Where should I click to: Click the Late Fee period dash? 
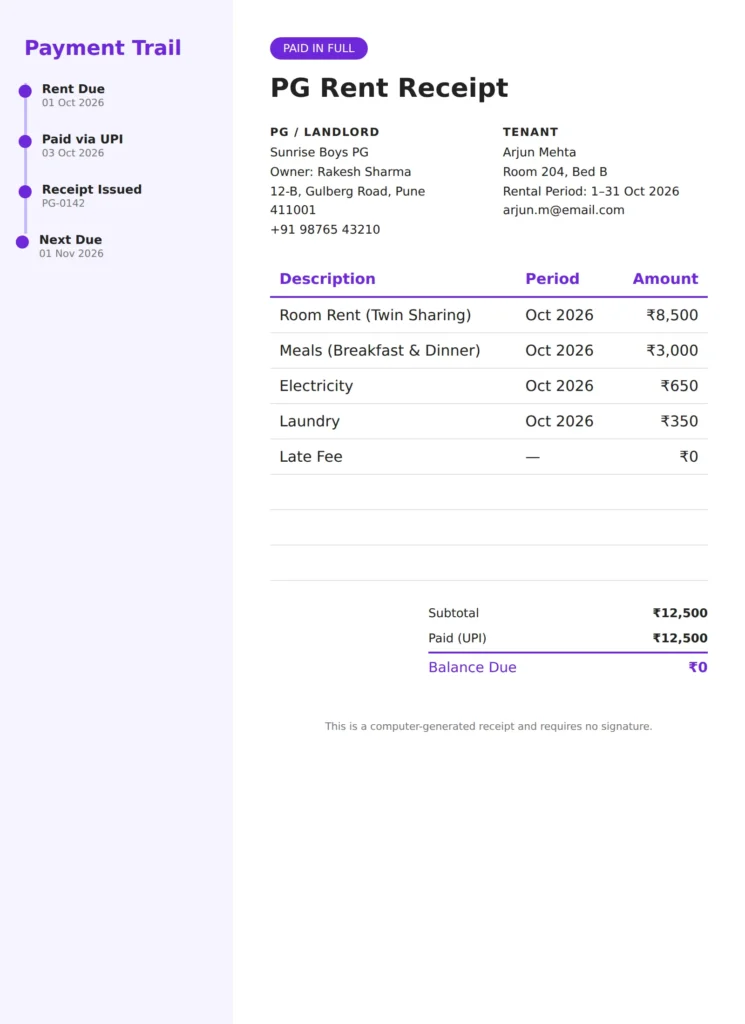[533, 457]
